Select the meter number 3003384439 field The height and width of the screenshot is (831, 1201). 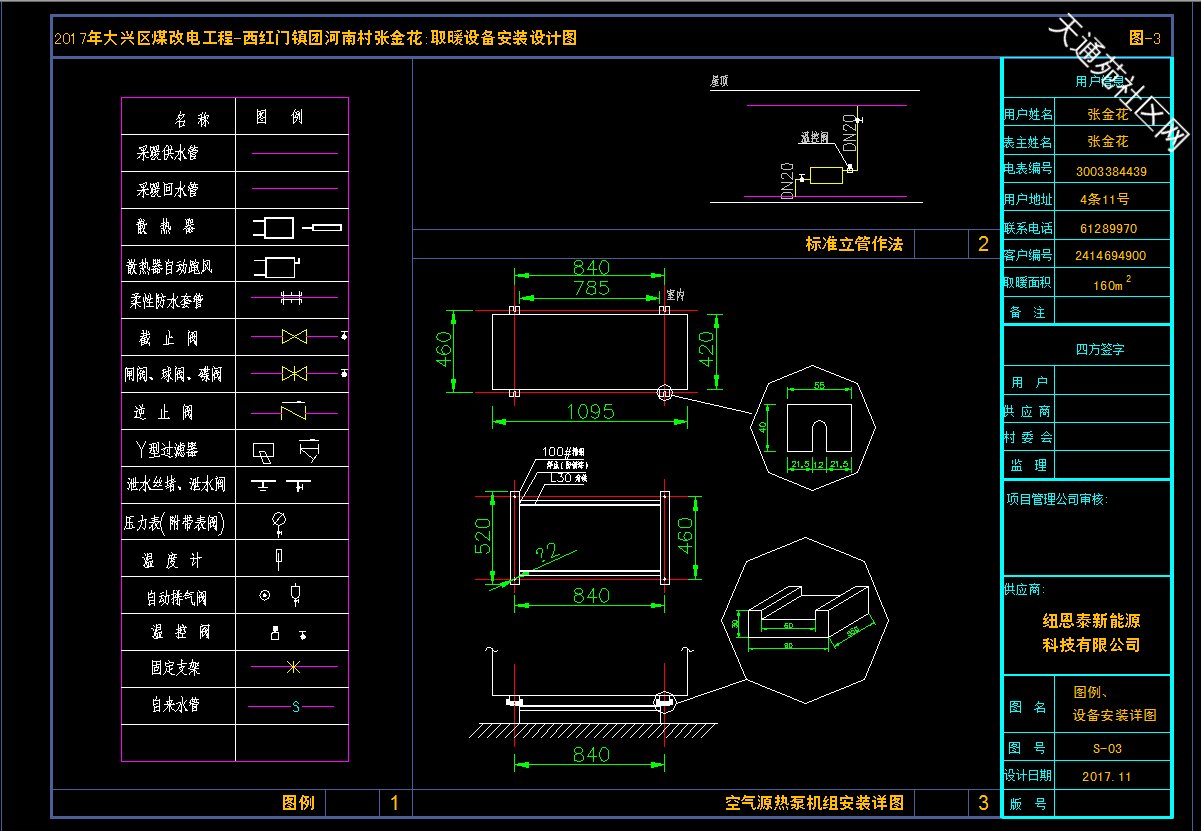click(x=1111, y=171)
